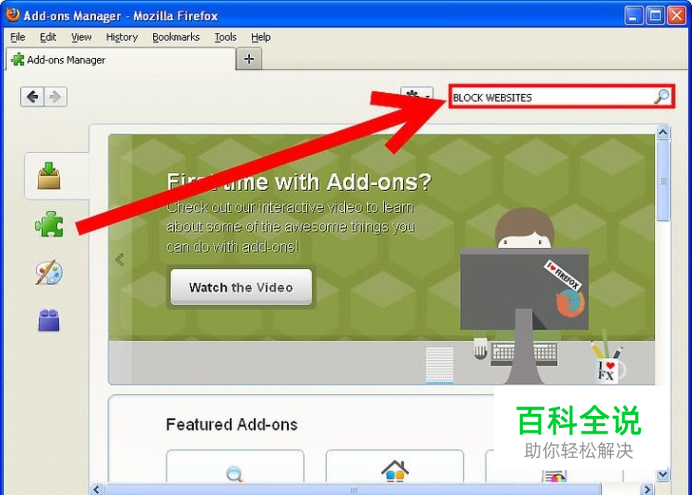Image resolution: width=692 pixels, height=495 pixels.
Task: Open the Tools menu
Action: tap(226, 37)
